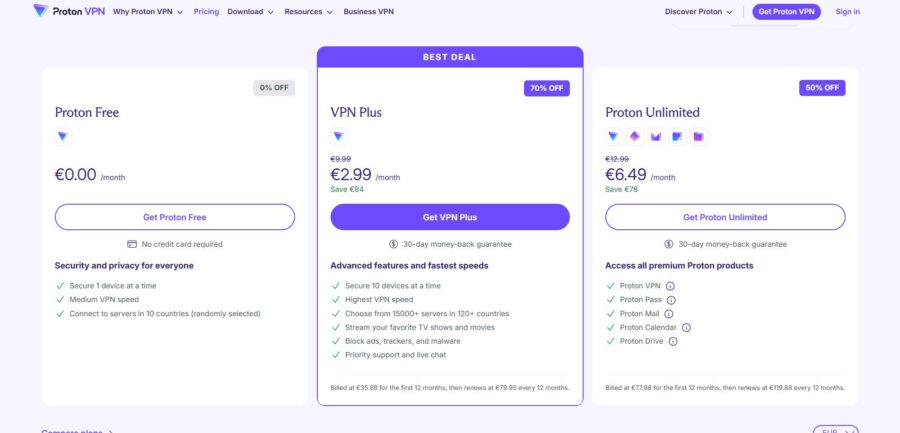Show info for Proton Drive feature

click(673, 341)
